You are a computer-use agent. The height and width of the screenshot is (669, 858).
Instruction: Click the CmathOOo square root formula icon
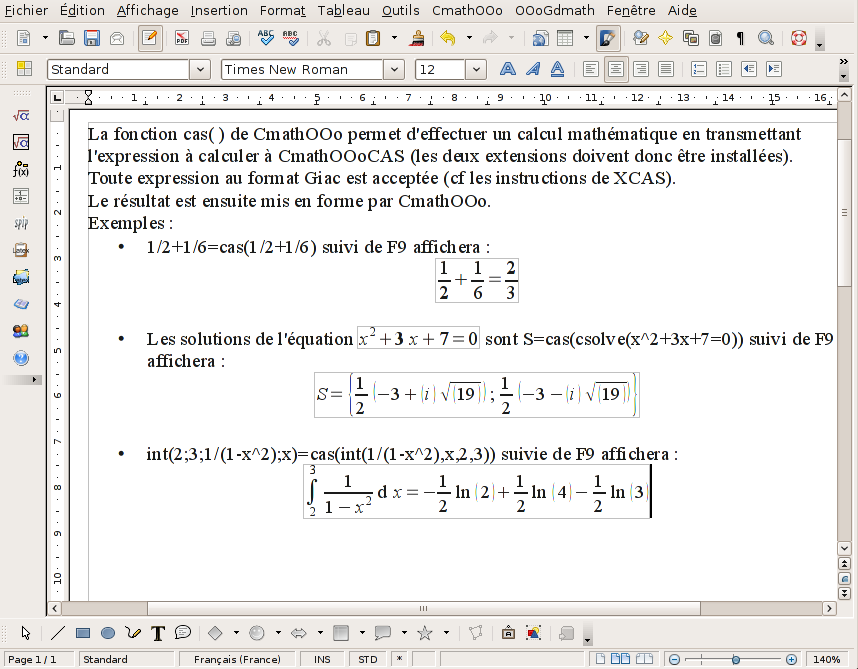pyautogui.click(x=21, y=116)
